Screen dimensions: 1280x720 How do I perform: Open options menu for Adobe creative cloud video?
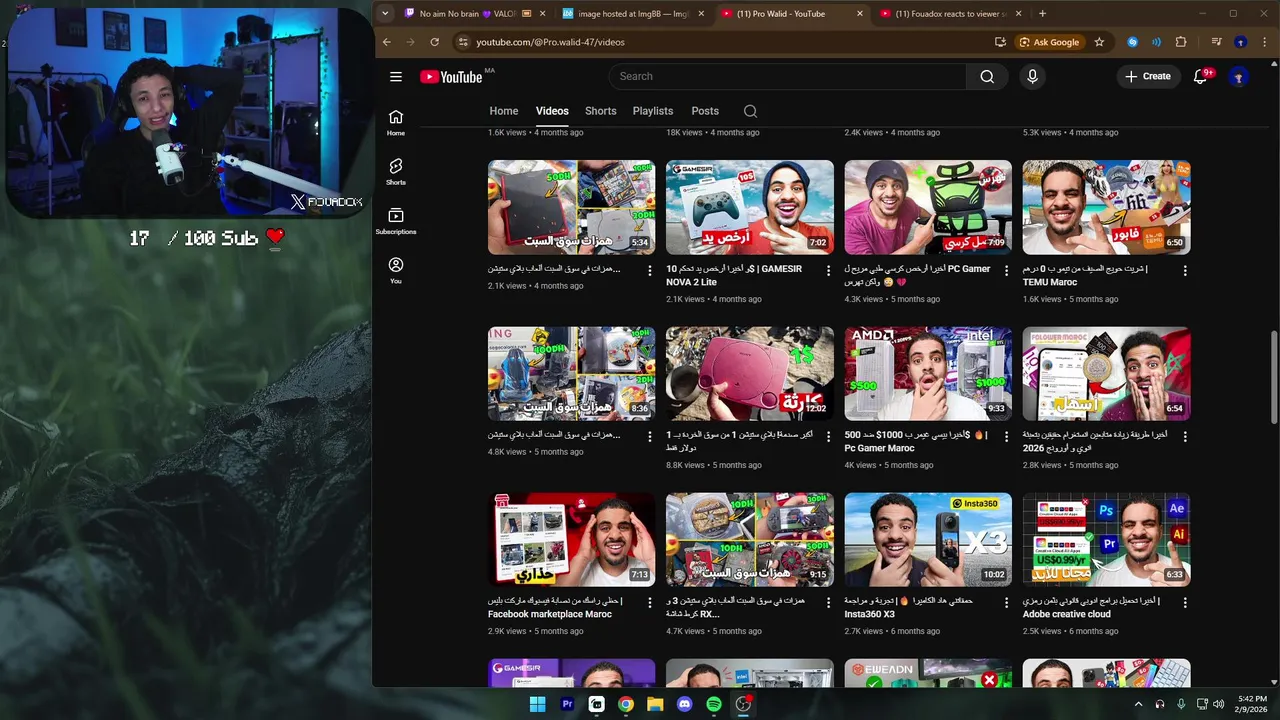[x=1185, y=603]
